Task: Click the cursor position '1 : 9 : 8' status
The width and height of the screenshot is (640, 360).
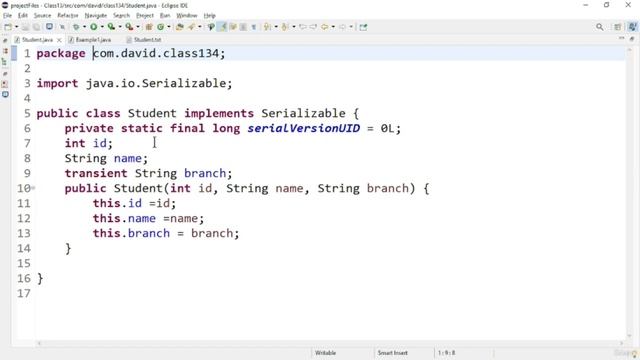Action: coord(447,353)
